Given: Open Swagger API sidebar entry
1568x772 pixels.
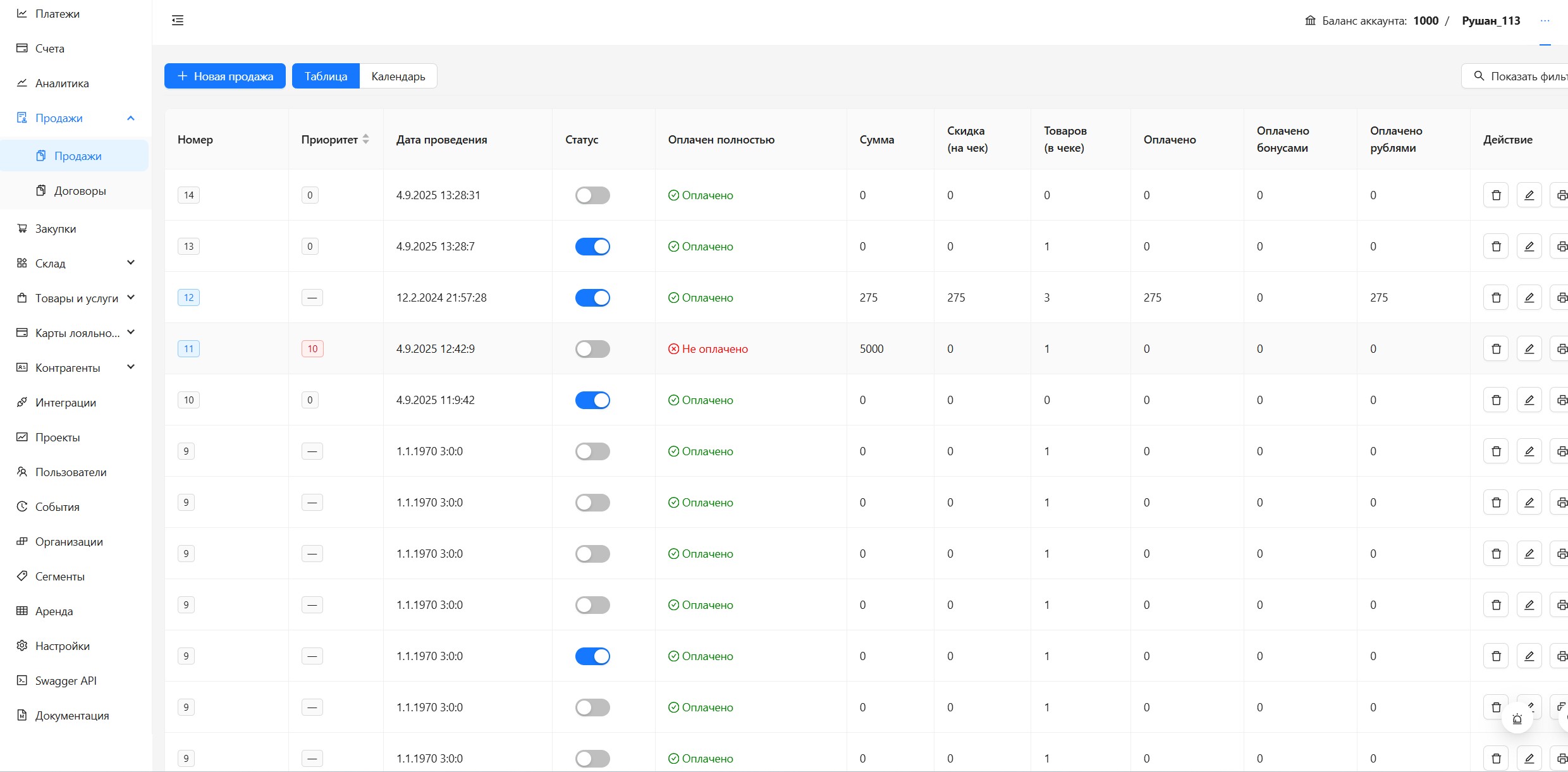Looking at the screenshot, I should click(66, 681).
